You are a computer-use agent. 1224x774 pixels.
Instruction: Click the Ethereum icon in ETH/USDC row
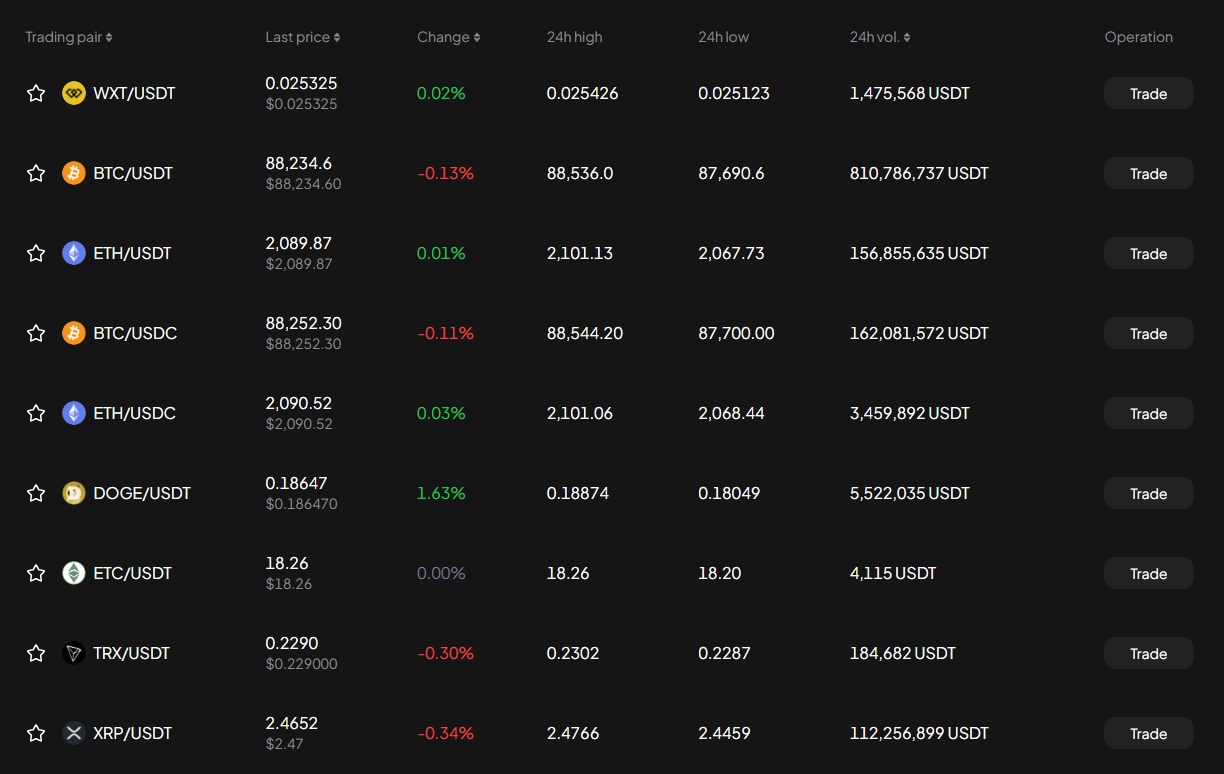click(x=74, y=413)
